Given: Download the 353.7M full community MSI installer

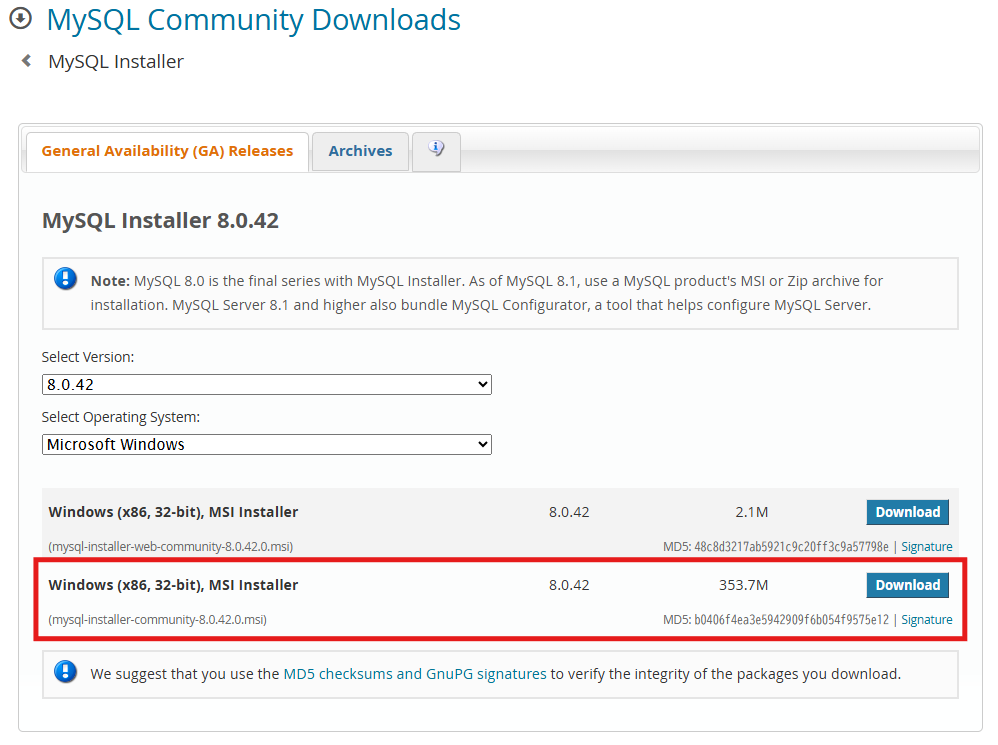Looking at the screenshot, I should [x=907, y=585].
